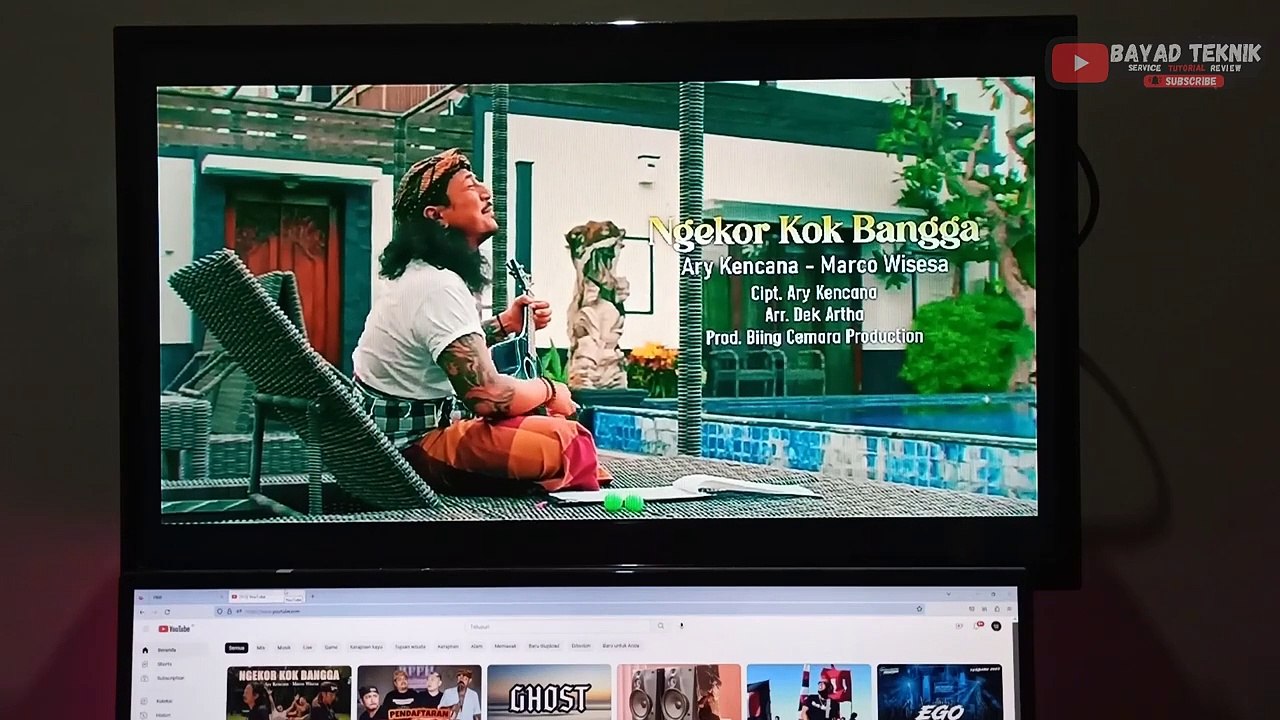Click the Beranda home icon in sidebar
The width and height of the screenshot is (1280, 720).
click(145, 650)
